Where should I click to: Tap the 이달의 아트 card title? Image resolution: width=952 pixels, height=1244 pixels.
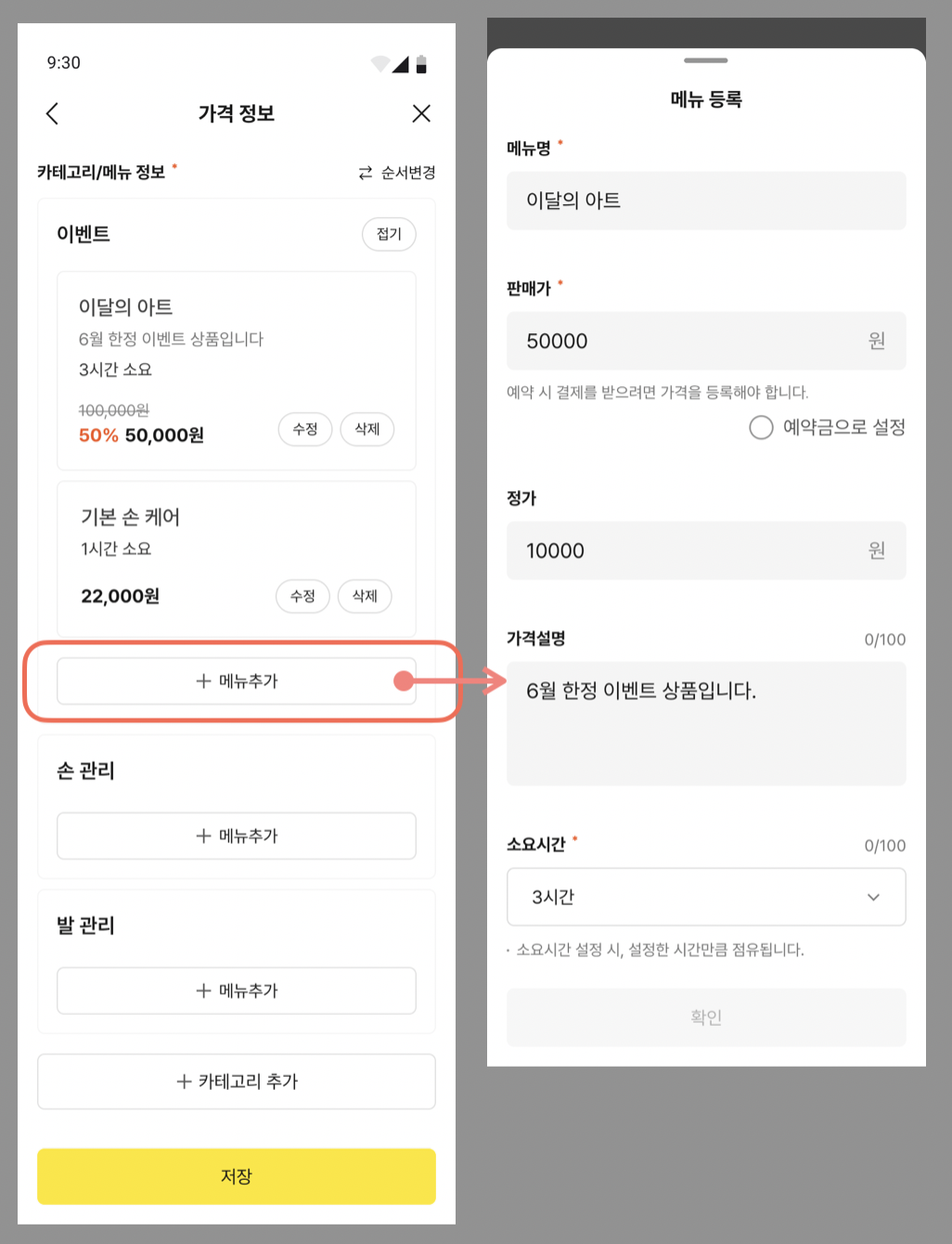tap(125, 307)
